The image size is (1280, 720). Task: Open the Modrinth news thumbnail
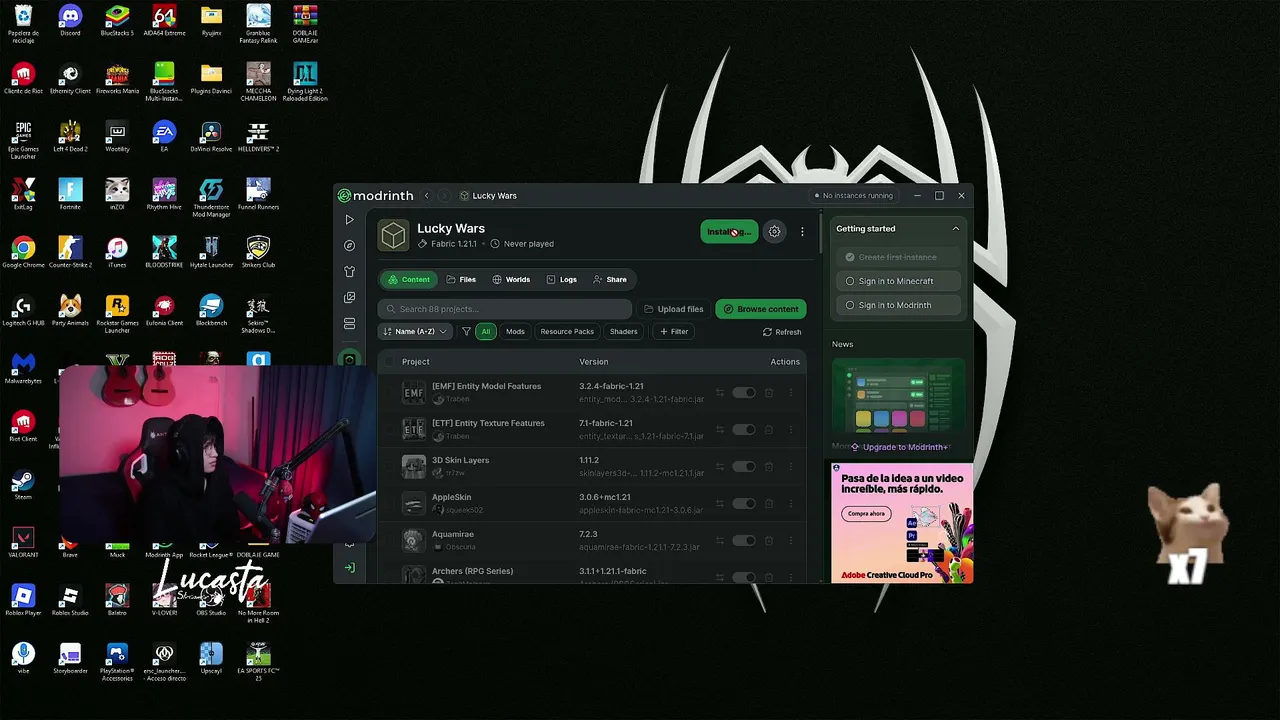click(898, 397)
